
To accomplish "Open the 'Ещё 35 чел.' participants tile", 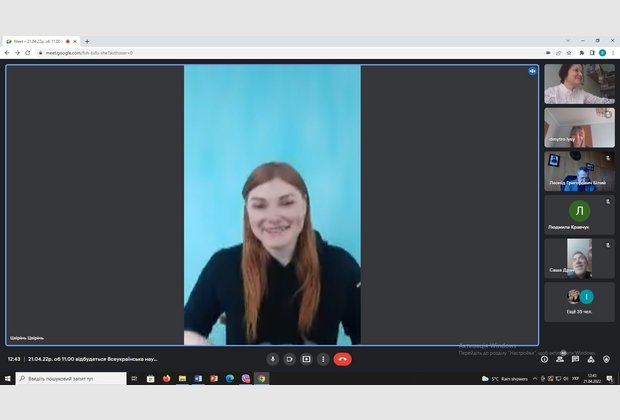I will [x=579, y=300].
